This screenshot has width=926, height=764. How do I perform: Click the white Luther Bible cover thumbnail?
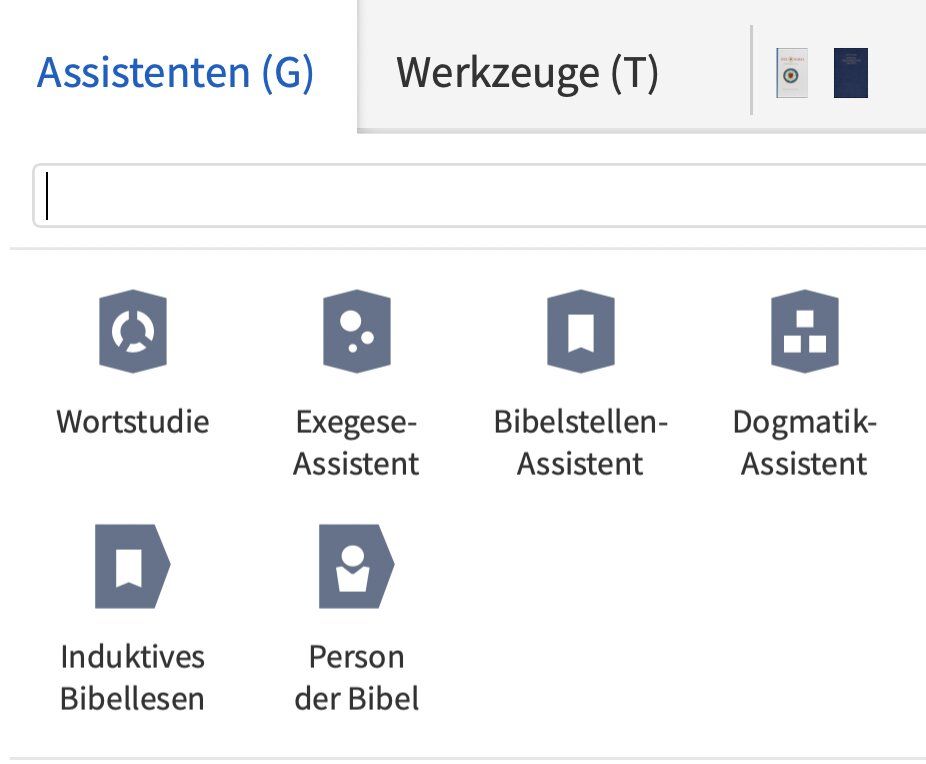[x=792, y=73]
